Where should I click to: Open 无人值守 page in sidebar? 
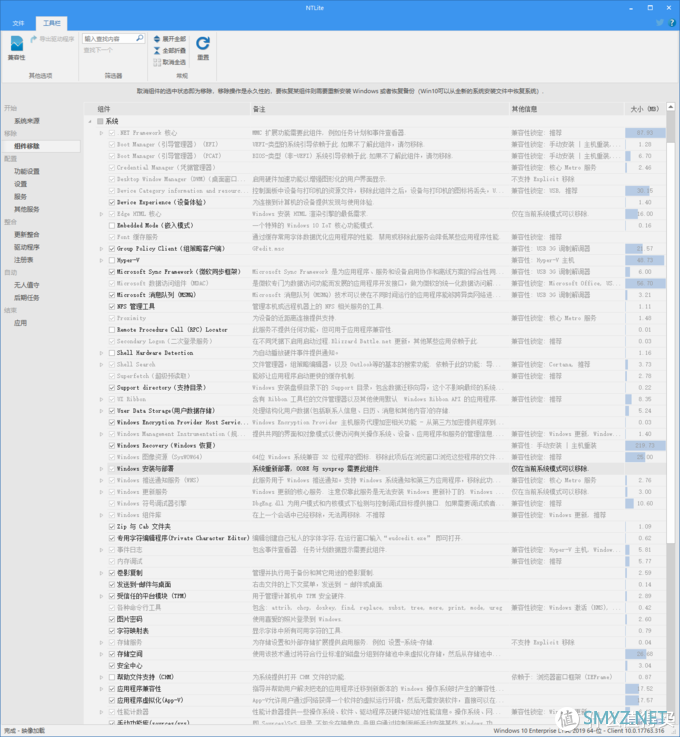(27, 285)
